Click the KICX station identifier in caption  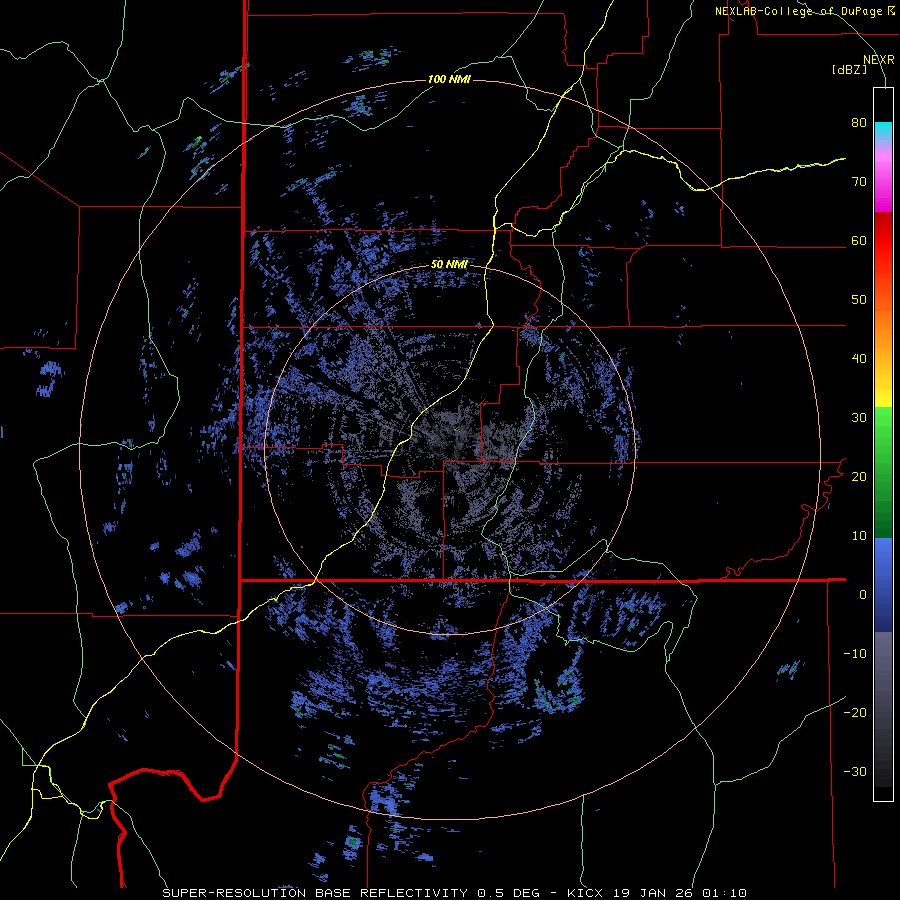coord(587,893)
